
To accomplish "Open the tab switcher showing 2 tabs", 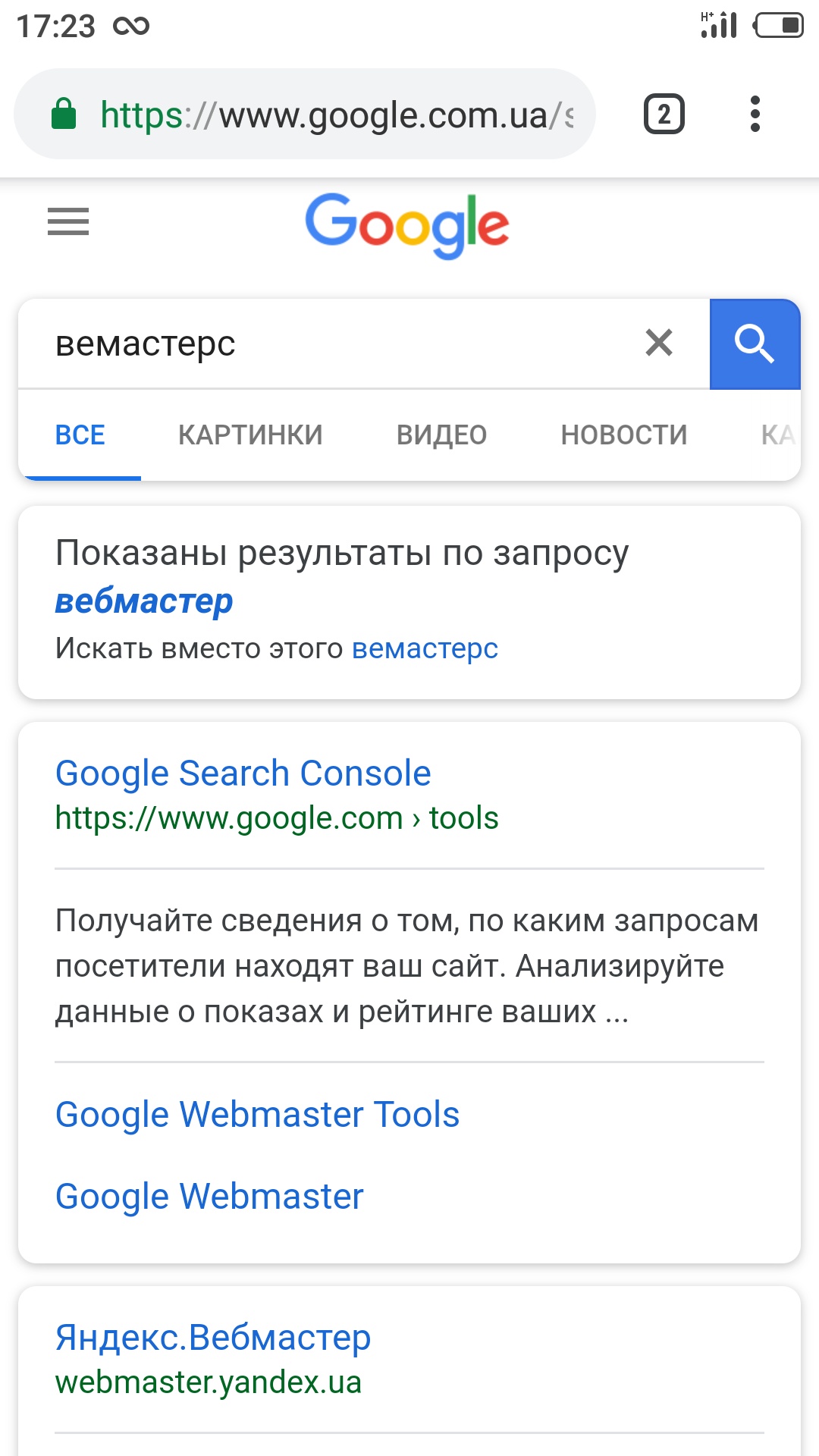I will tap(664, 115).
